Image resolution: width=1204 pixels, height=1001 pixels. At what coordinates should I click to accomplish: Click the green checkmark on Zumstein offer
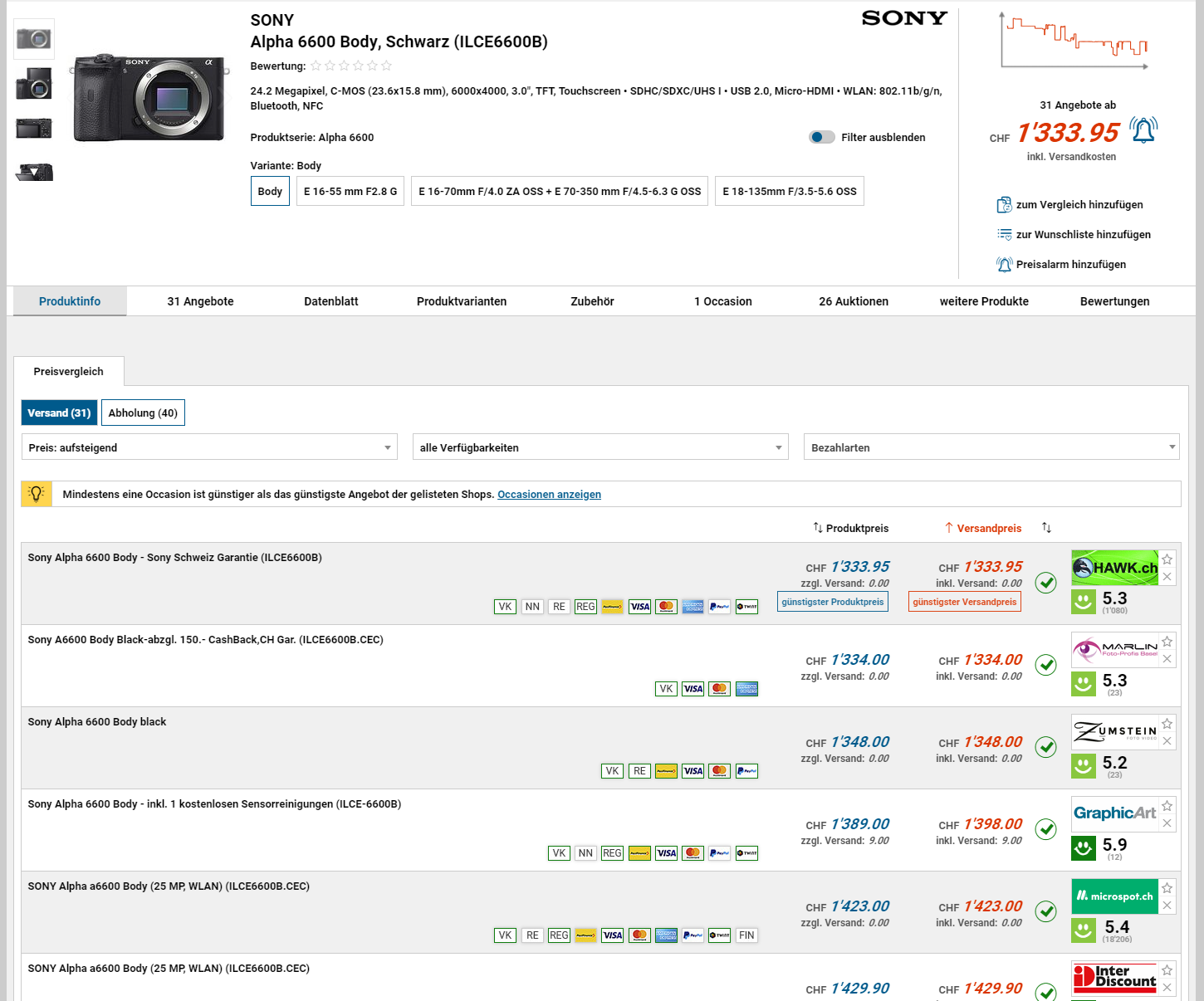pyautogui.click(x=1046, y=747)
